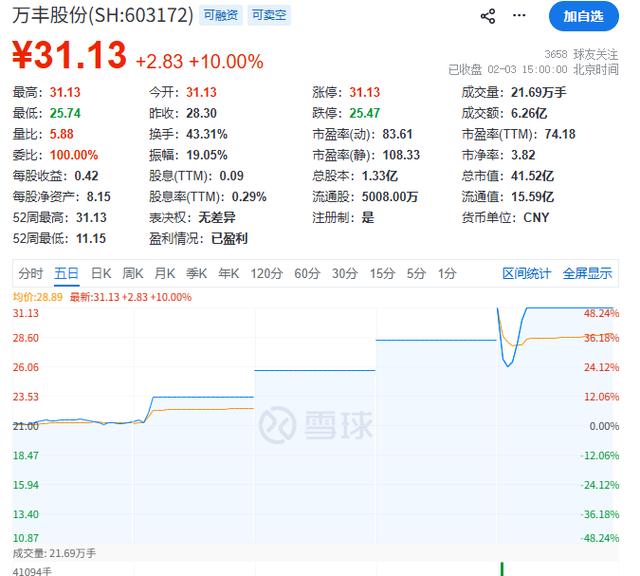Open the 30分 chart tab
Screen dimensions: 640x576
344,273
